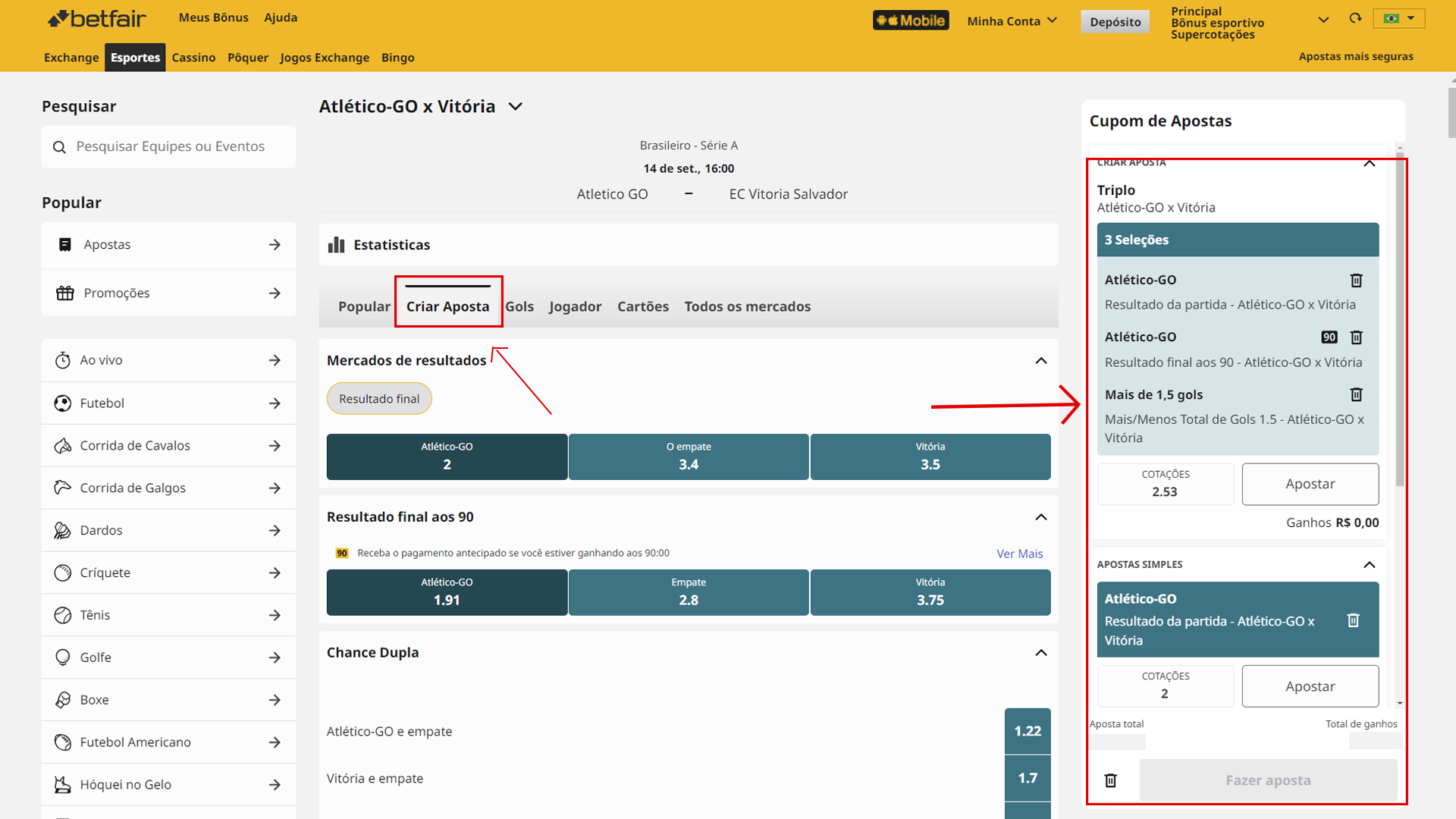Select Tênis ball icon
This screenshot has height=819, width=1456.
pos(63,615)
